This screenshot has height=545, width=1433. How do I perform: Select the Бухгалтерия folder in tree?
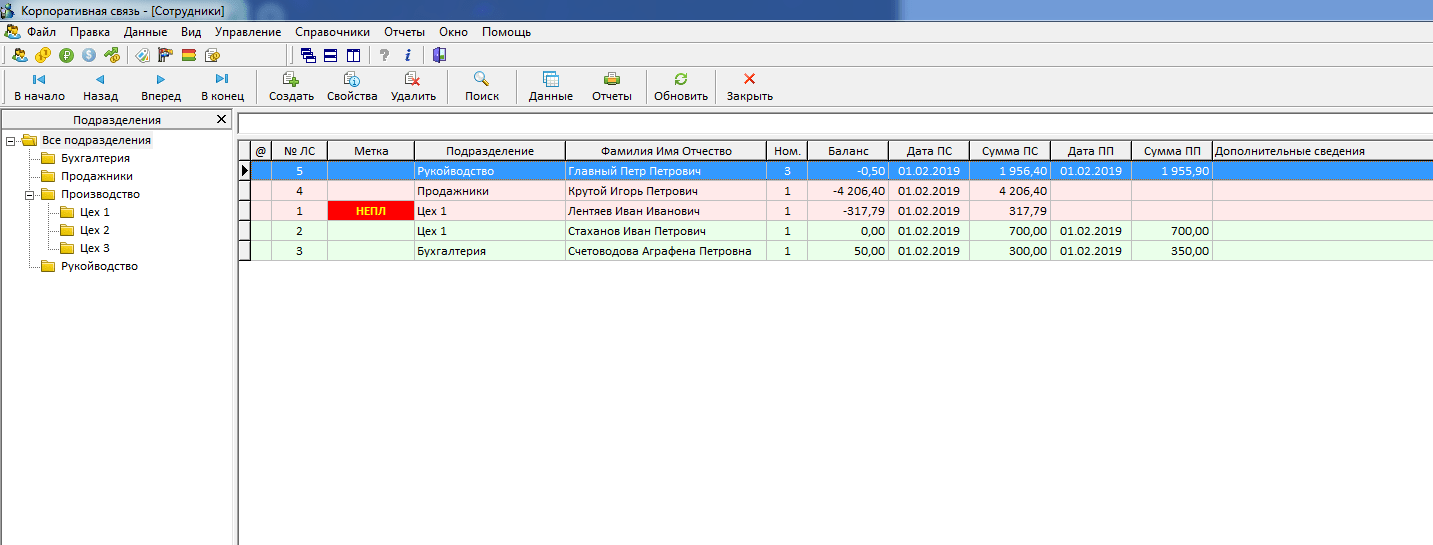[x=95, y=158]
